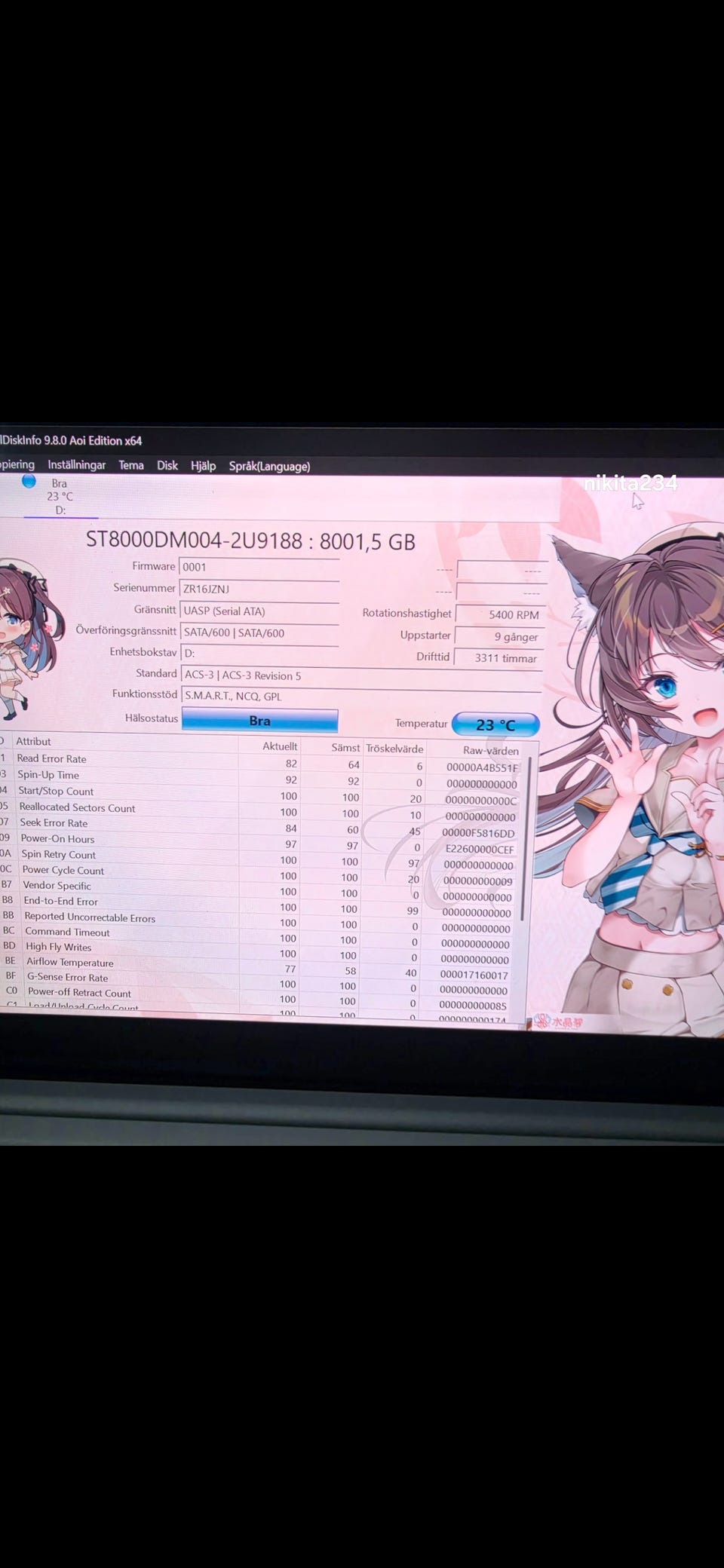Screen dimensions: 724x1568
Task: Click the Aktuellt column header
Action: pyautogui.click(x=280, y=746)
